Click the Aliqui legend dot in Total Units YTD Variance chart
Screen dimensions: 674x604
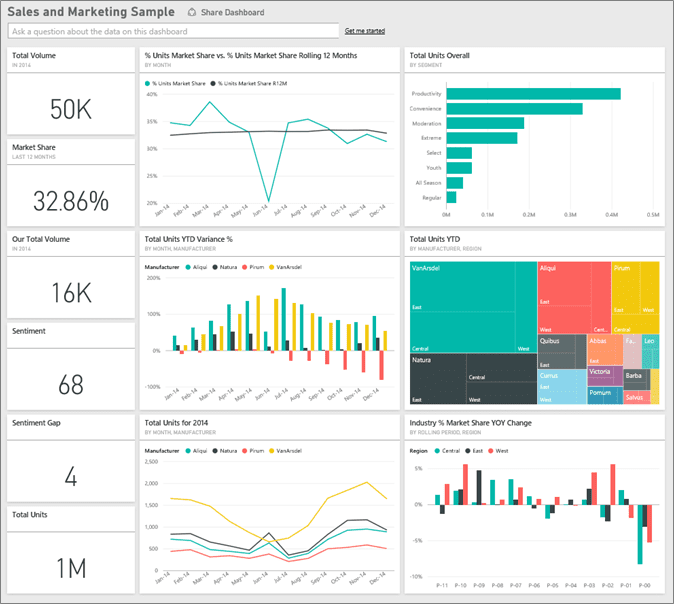coord(188,268)
